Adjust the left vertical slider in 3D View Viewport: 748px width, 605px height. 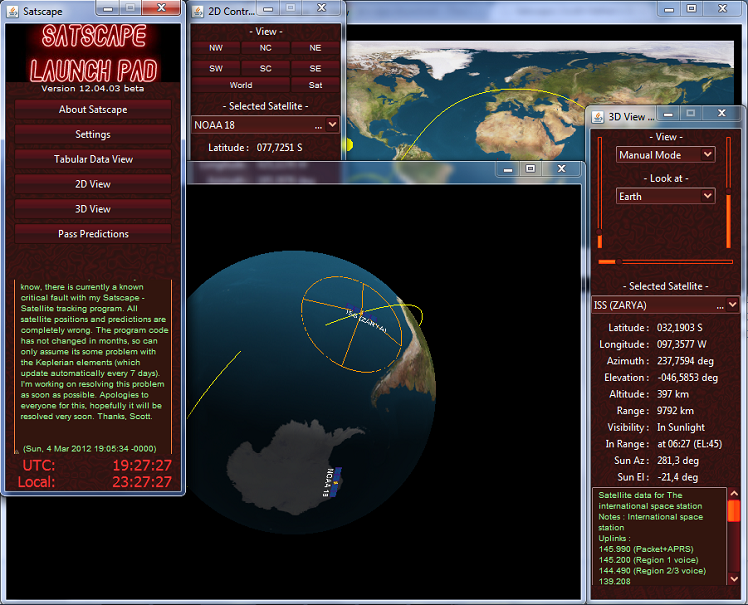click(600, 192)
